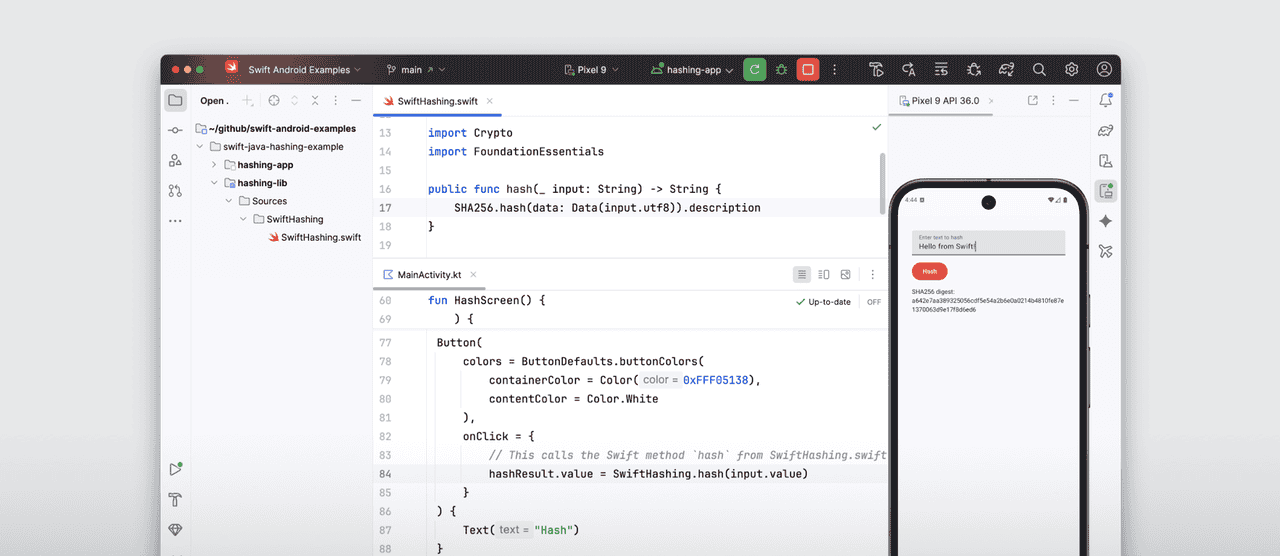Open the main branch dropdown
1280x556 pixels.
pyautogui.click(x=416, y=70)
